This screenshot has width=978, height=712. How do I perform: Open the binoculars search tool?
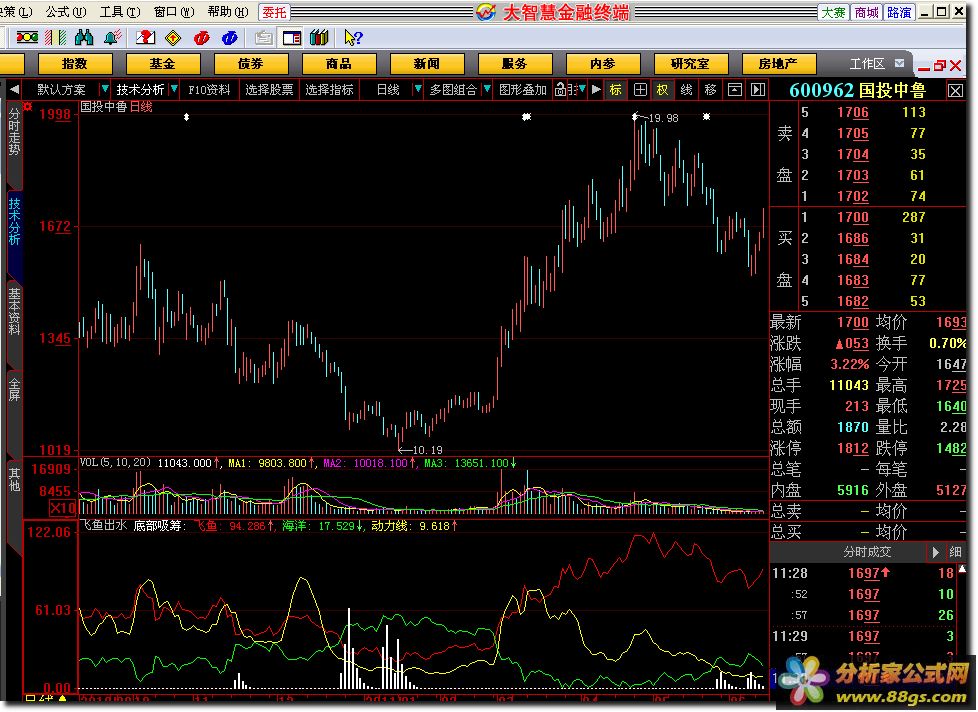pos(84,37)
